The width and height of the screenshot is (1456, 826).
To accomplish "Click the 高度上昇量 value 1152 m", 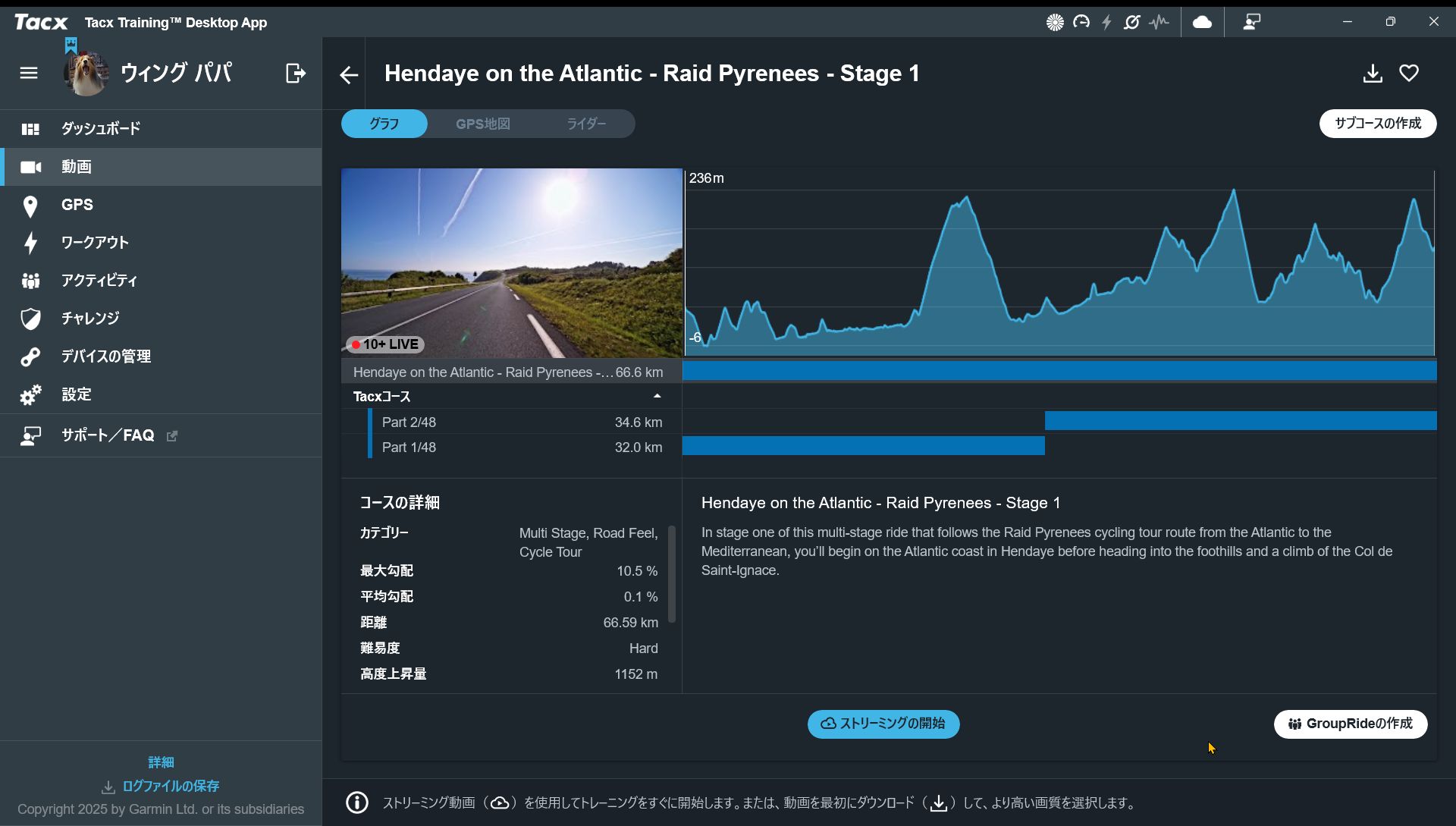I will click(x=636, y=674).
